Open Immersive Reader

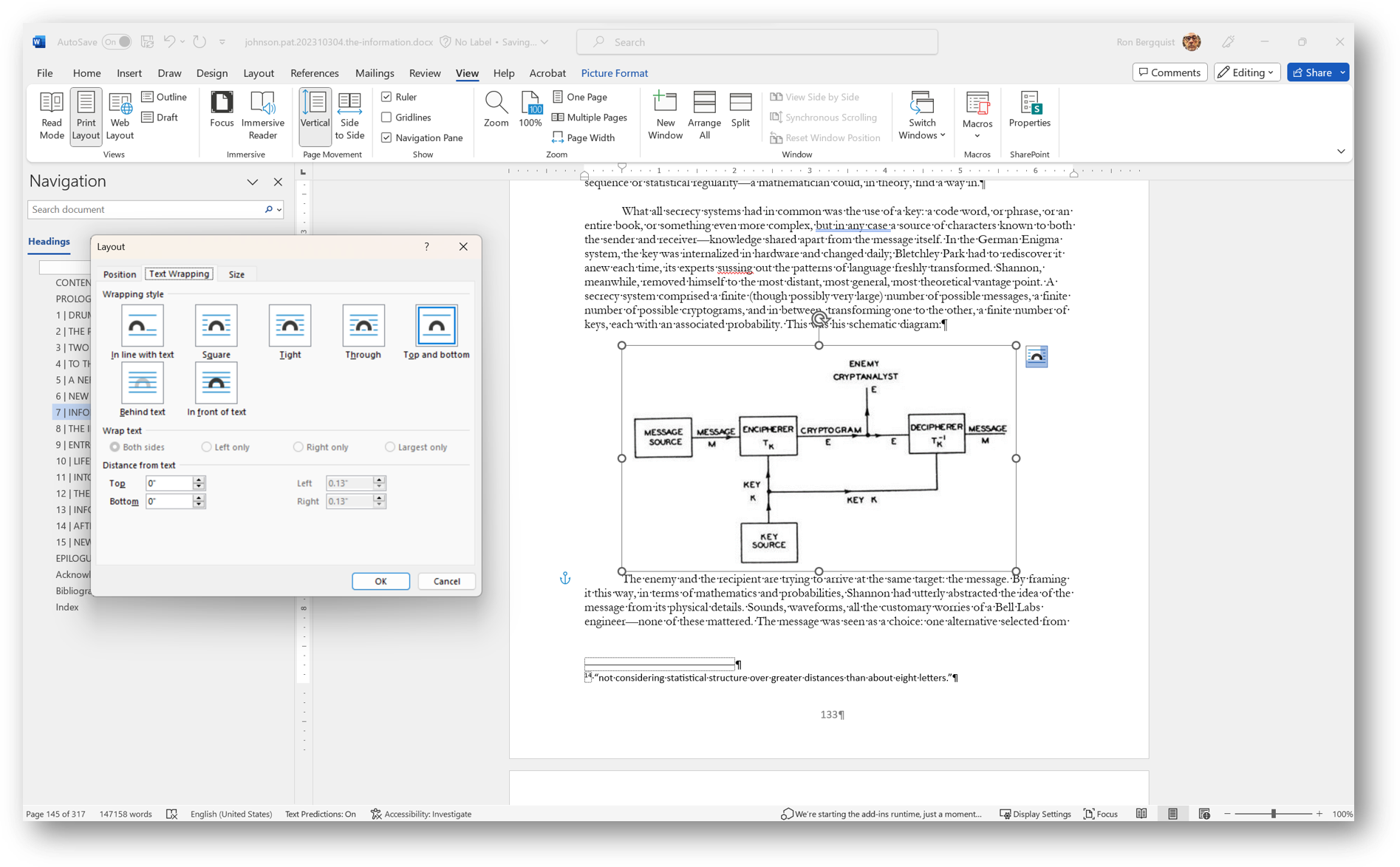click(x=263, y=115)
